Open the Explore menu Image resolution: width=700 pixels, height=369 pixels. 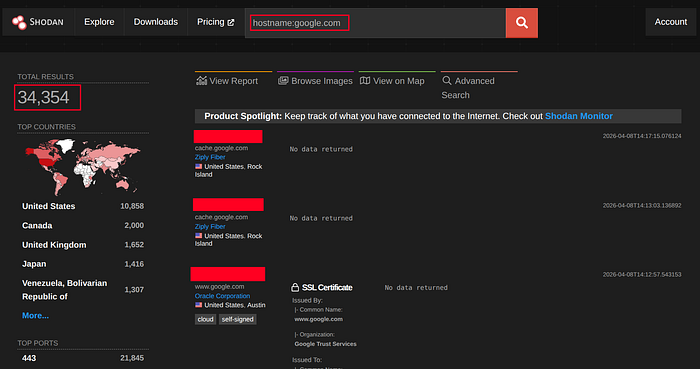tap(99, 22)
